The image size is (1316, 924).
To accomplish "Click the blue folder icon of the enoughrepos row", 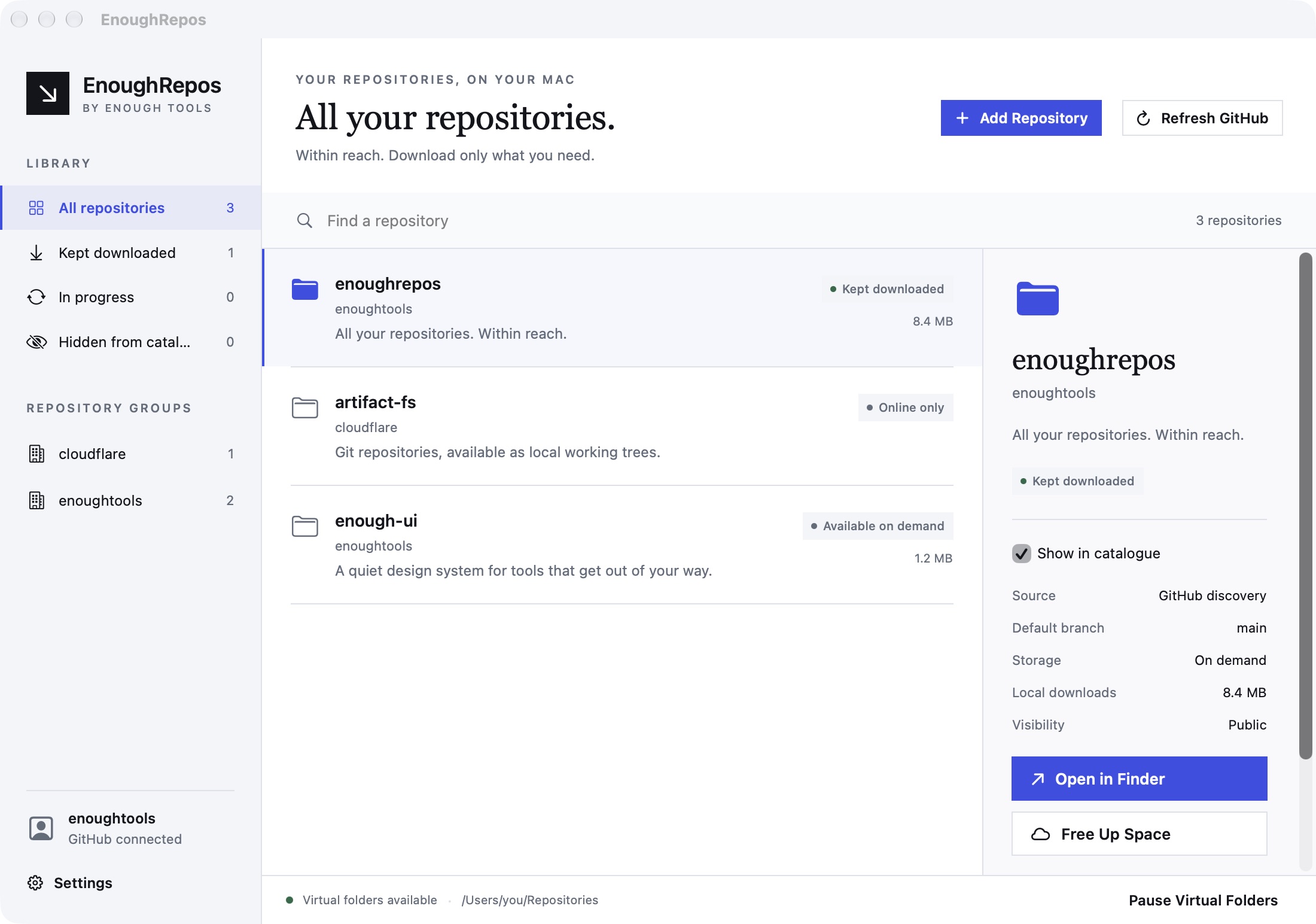I will (x=305, y=290).
